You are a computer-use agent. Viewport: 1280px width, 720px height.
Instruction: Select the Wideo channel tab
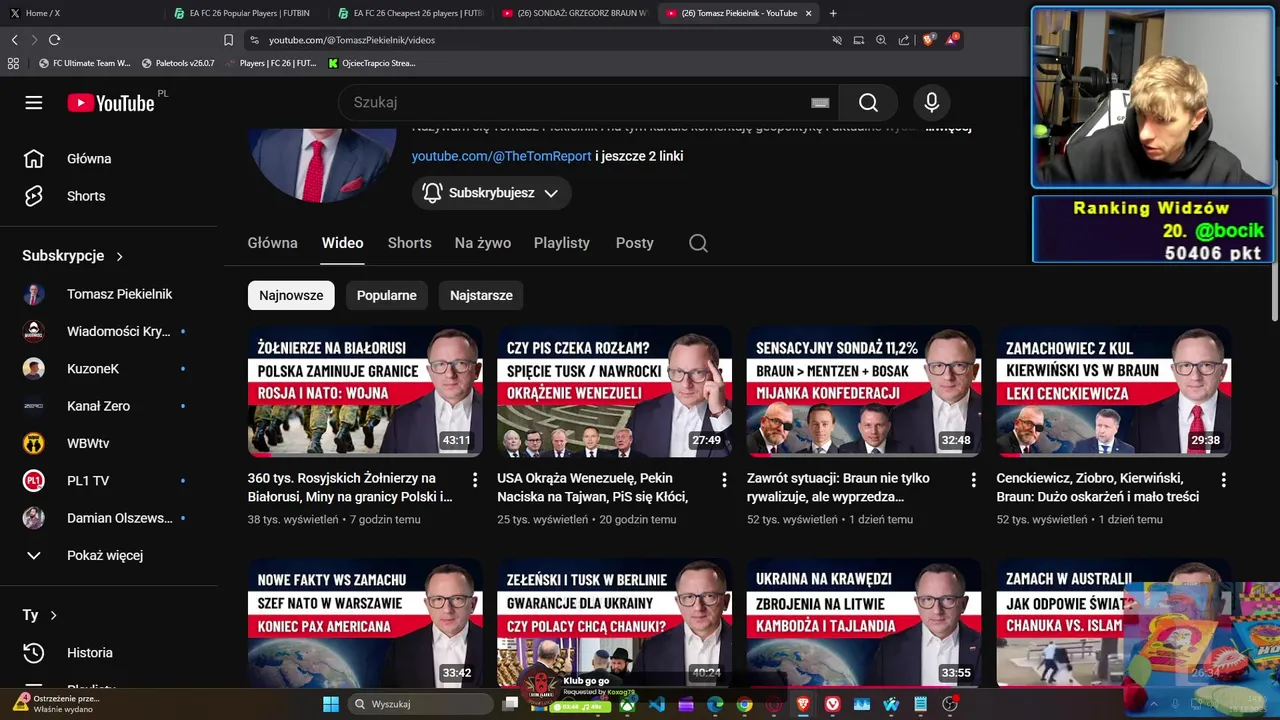(342, 243)
